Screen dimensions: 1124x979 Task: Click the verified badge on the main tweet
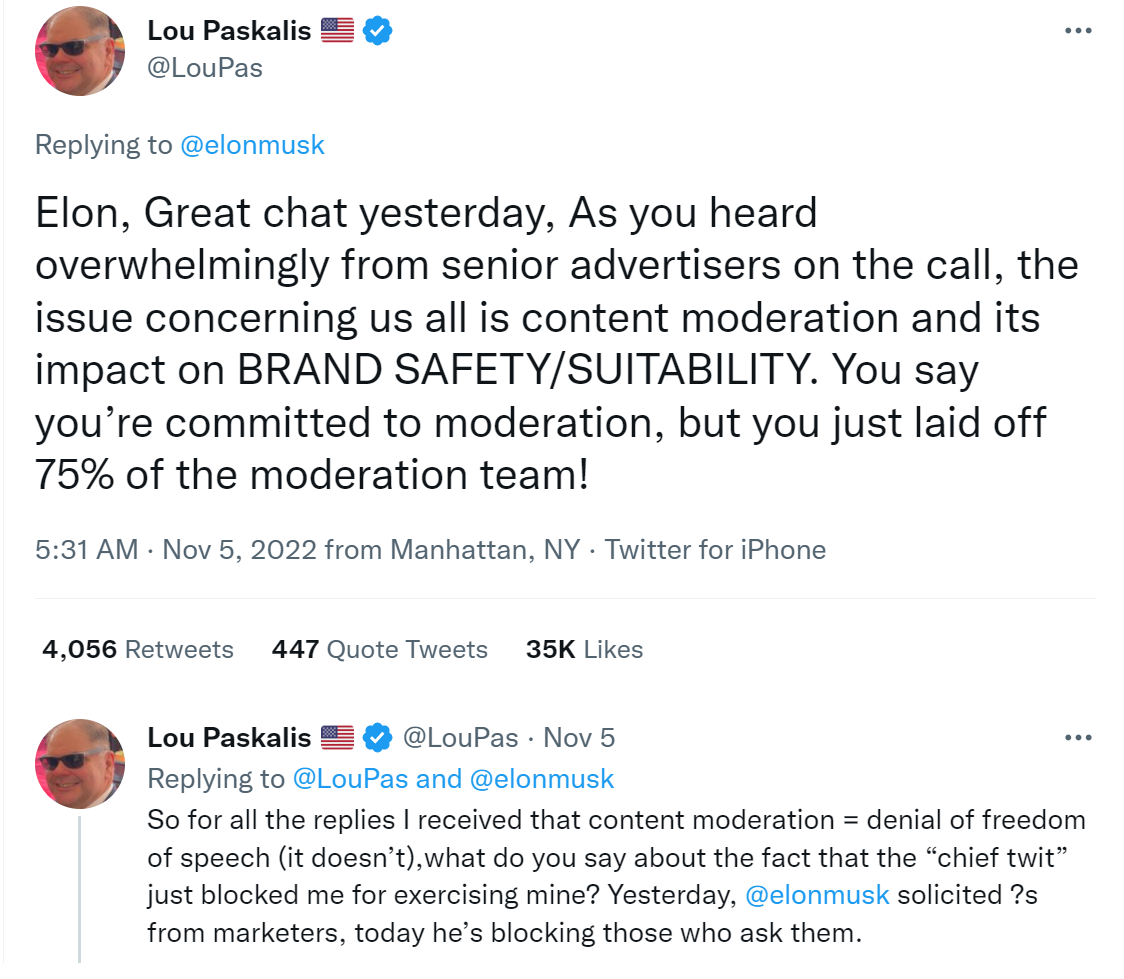377,31
